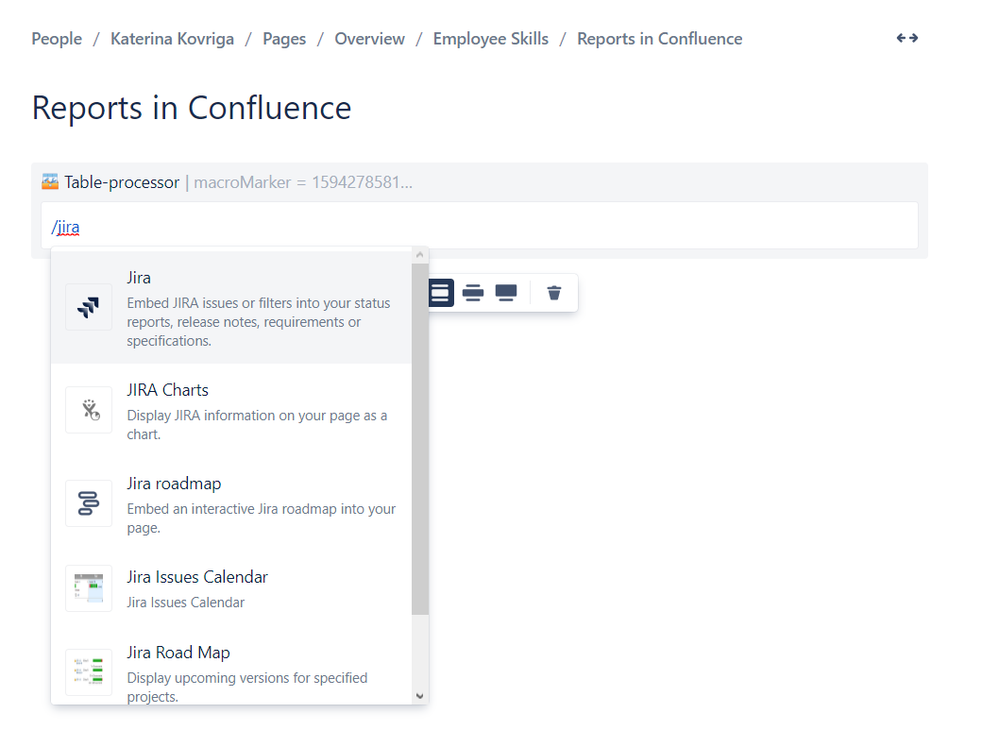Delete the macro with trash icon
Viewport: 999px width, 732px height.
(x=554, y=293)
